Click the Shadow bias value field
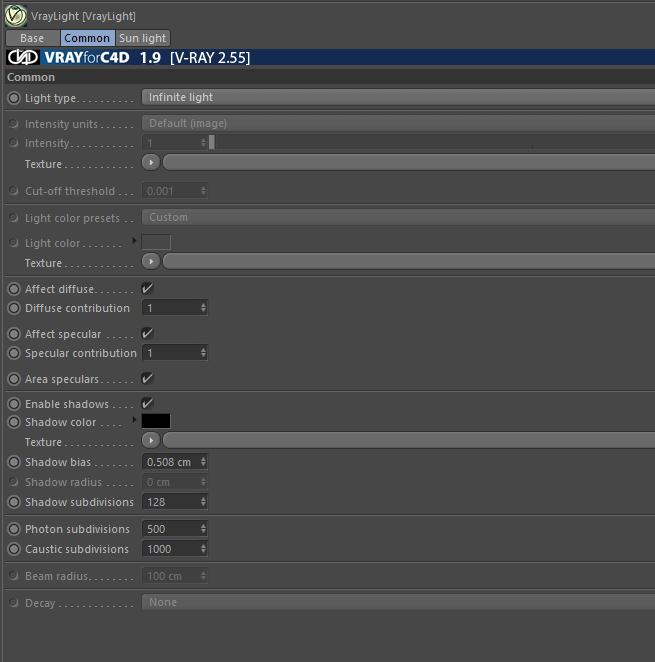This screenshot has width=655, height=662. [x=174, y=462]
